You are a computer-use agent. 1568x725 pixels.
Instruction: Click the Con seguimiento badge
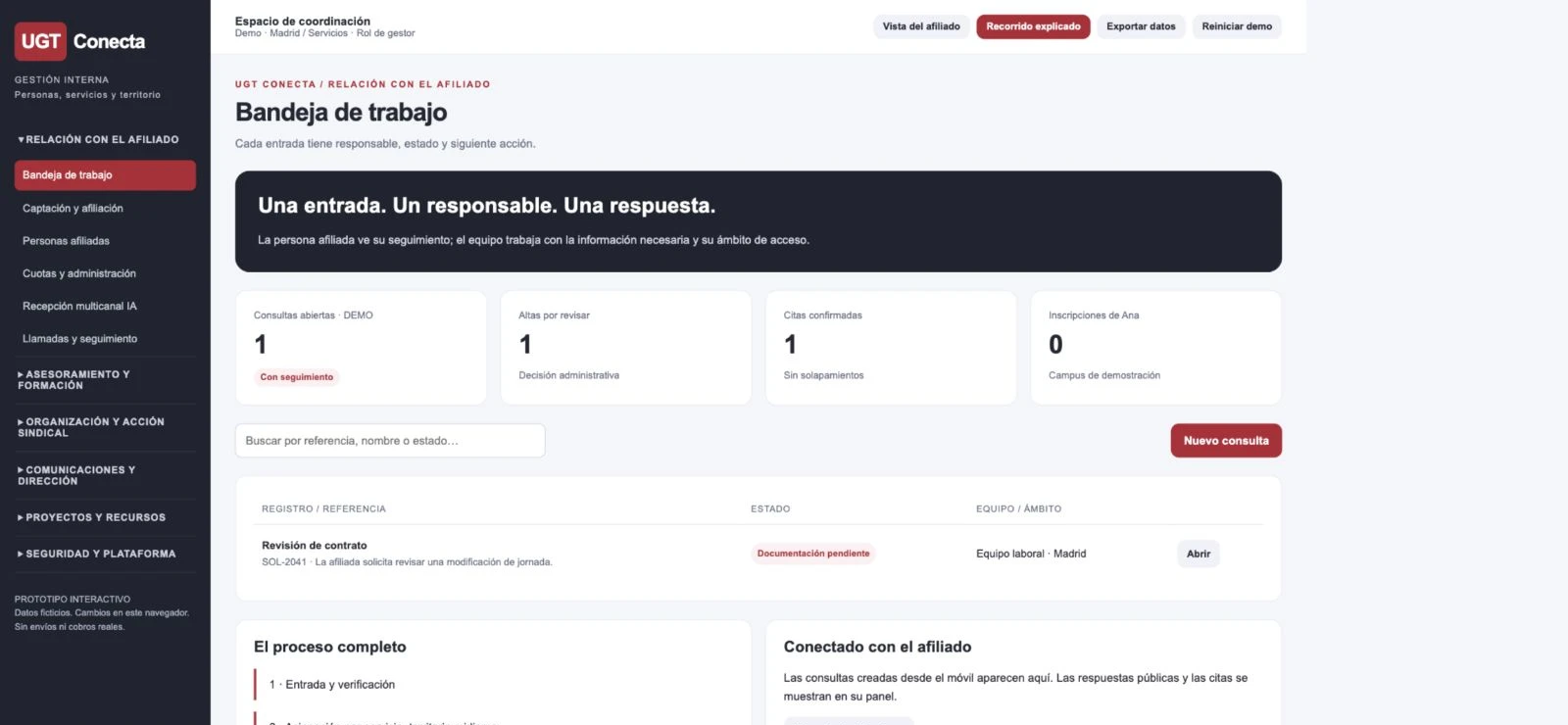[297, 377]
